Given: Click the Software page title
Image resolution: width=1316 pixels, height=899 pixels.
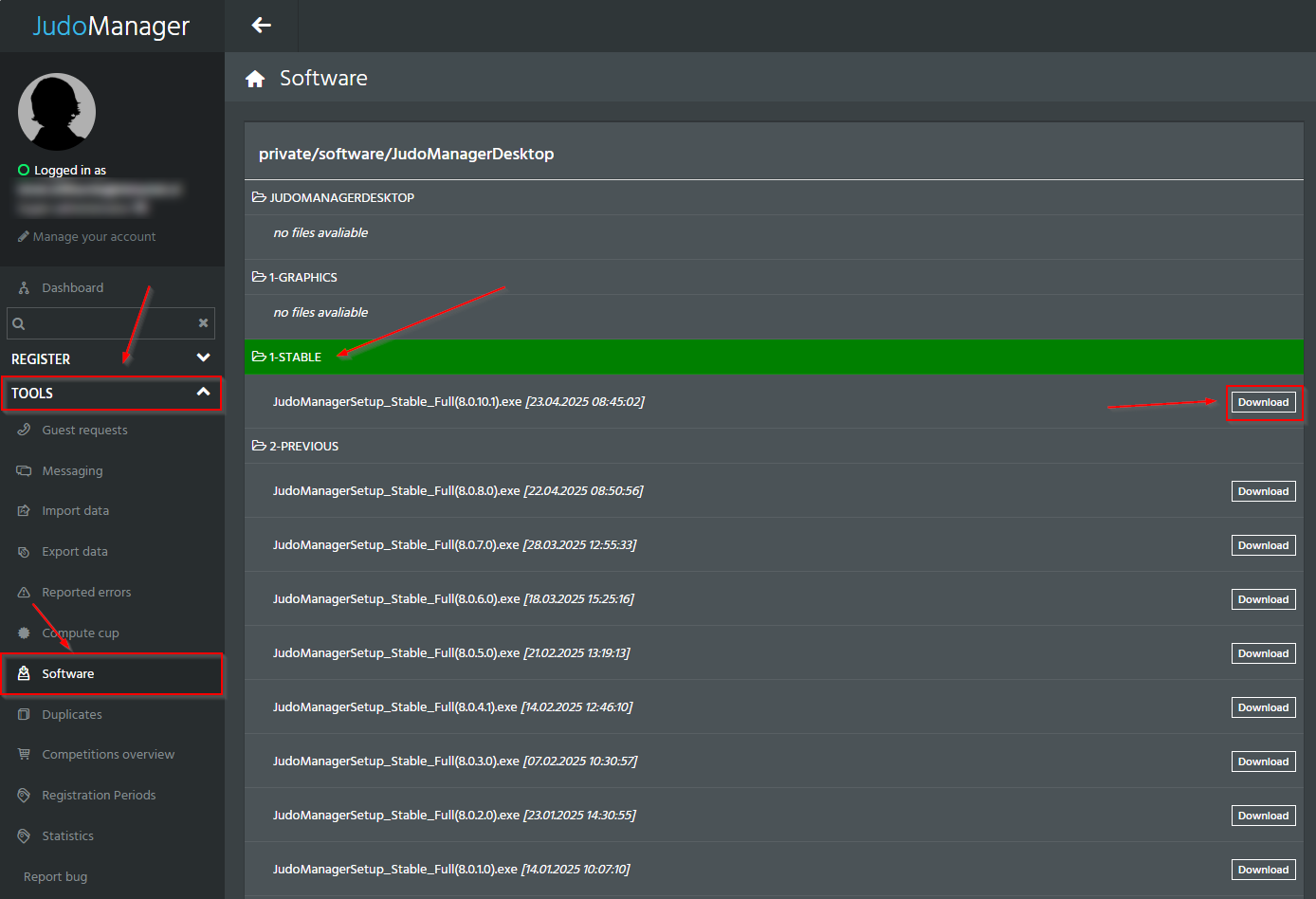Looking at the screenshot, I should pyautogui.click(x=323, y=79).
